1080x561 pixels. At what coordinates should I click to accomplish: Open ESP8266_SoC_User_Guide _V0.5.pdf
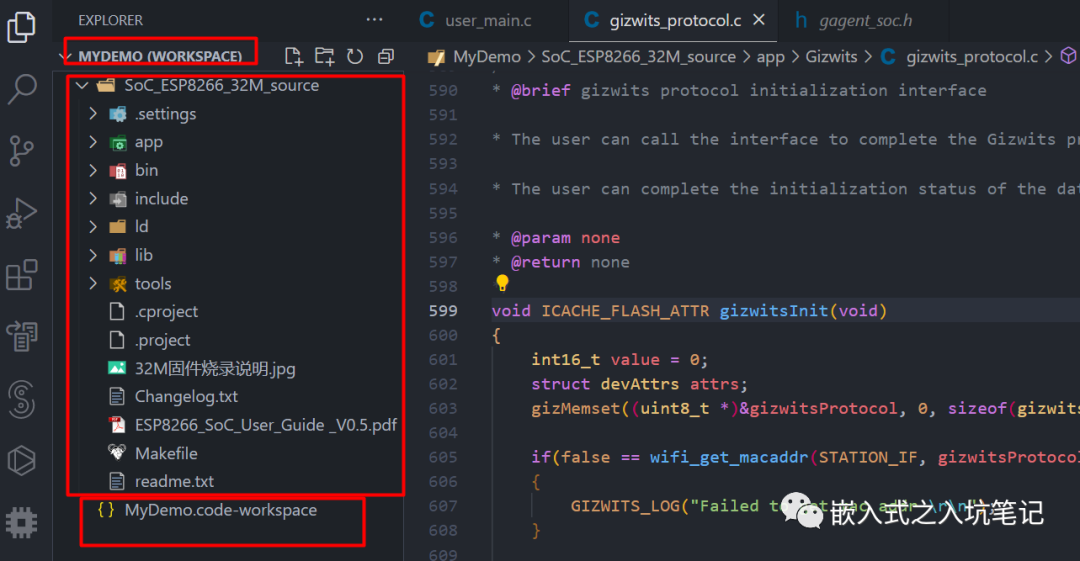[265, 425]
